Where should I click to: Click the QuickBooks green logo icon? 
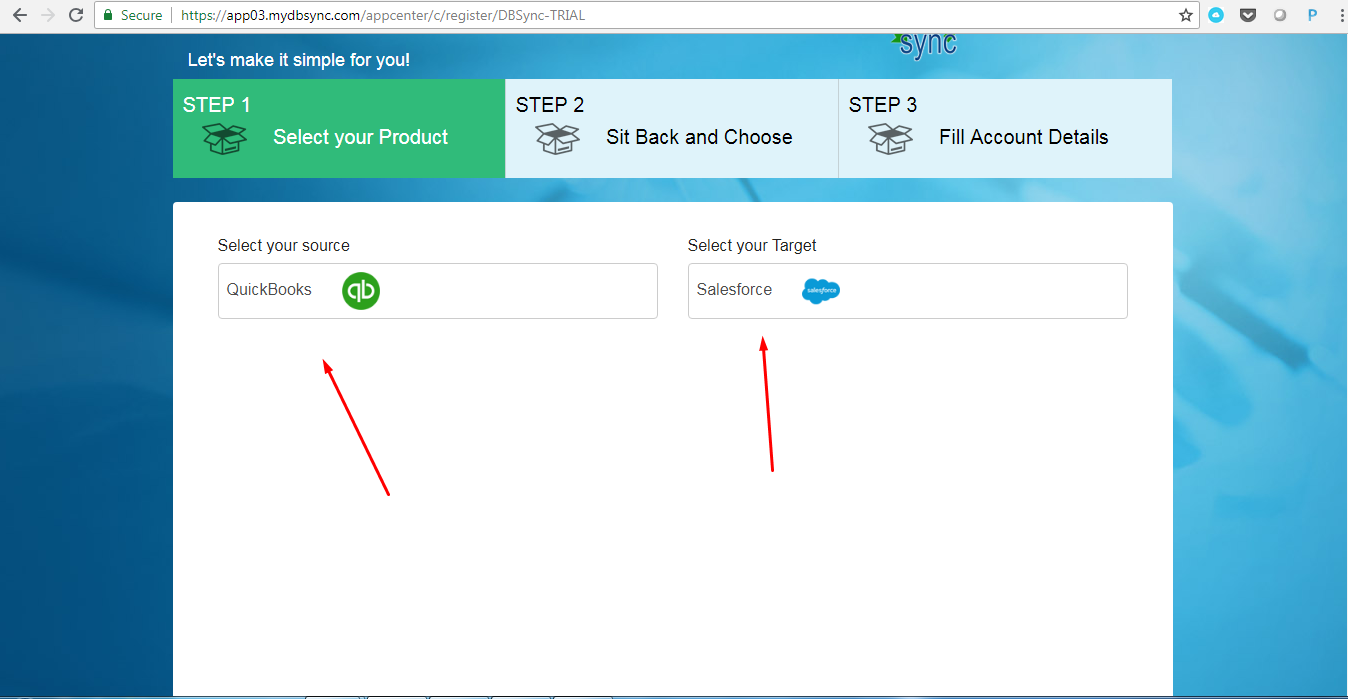pos(361,291)
